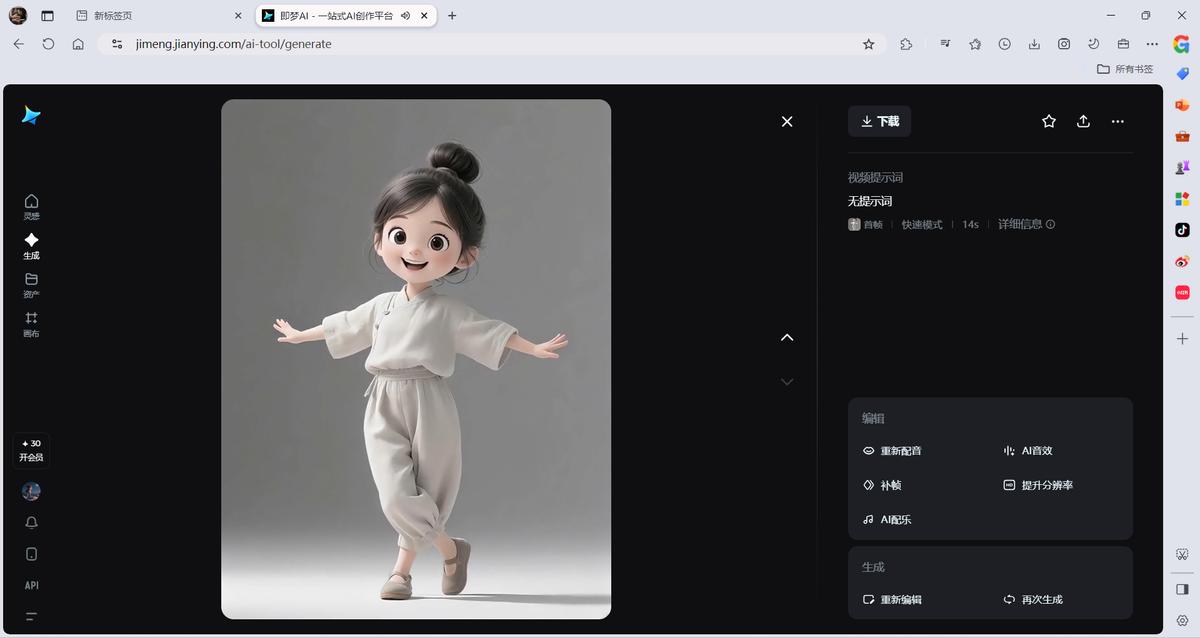Close the 新标签页 tab
Screen dimensions: 1200x638
coord(238,16)
